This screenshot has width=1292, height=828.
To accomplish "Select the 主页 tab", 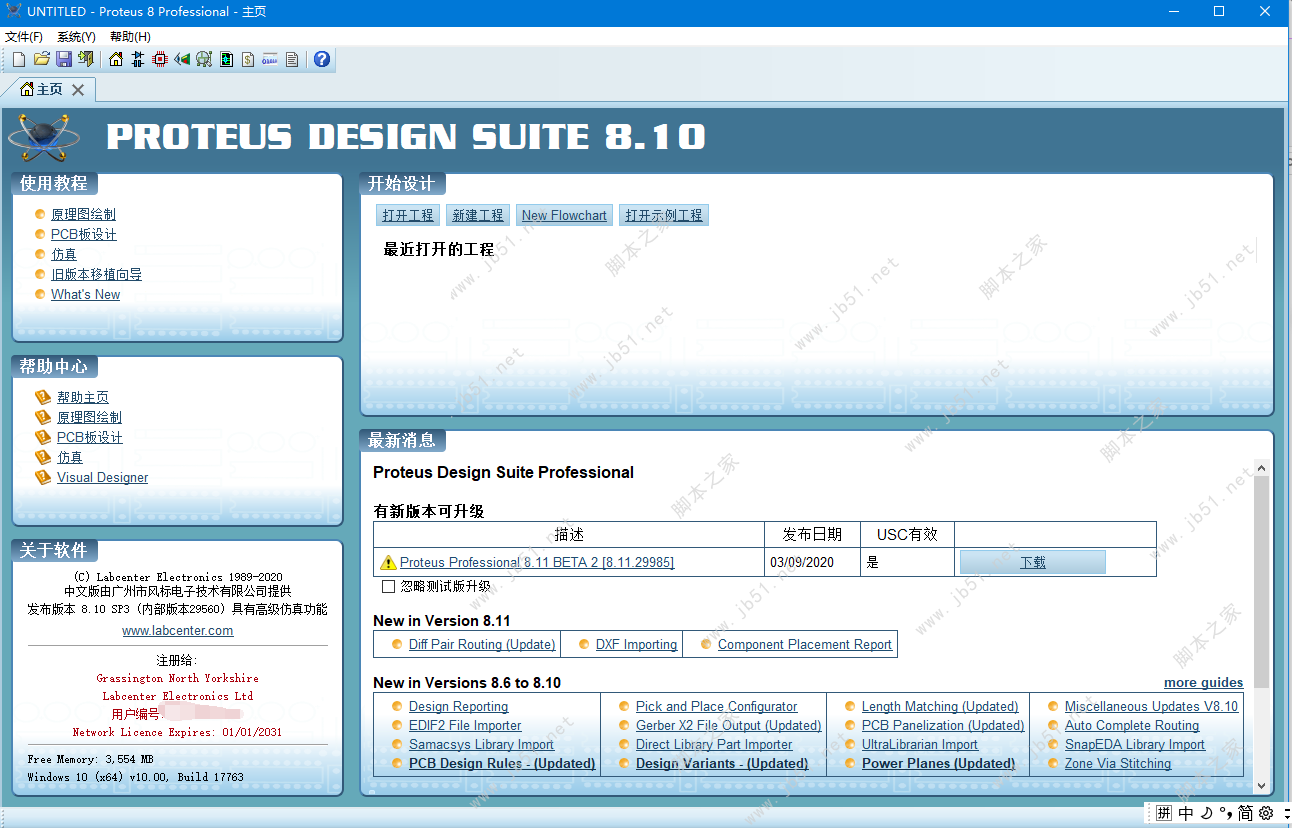I will tap(45, 88).
